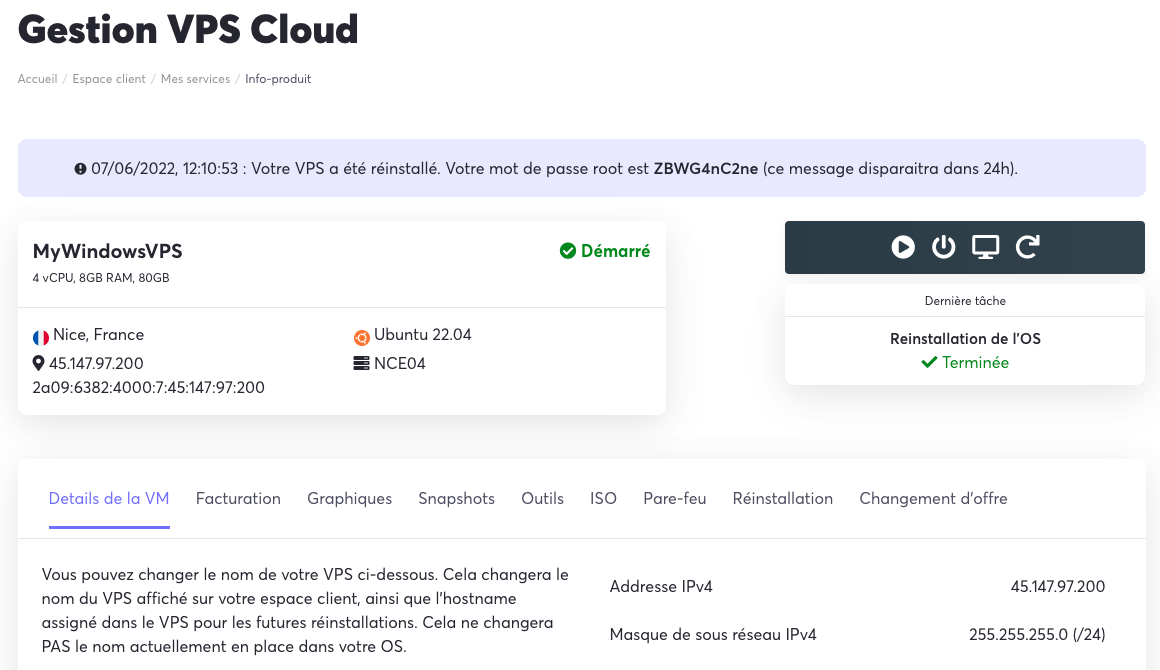Click the Démarré status text
Screen dimensions: 1160x670
[616, 251]
